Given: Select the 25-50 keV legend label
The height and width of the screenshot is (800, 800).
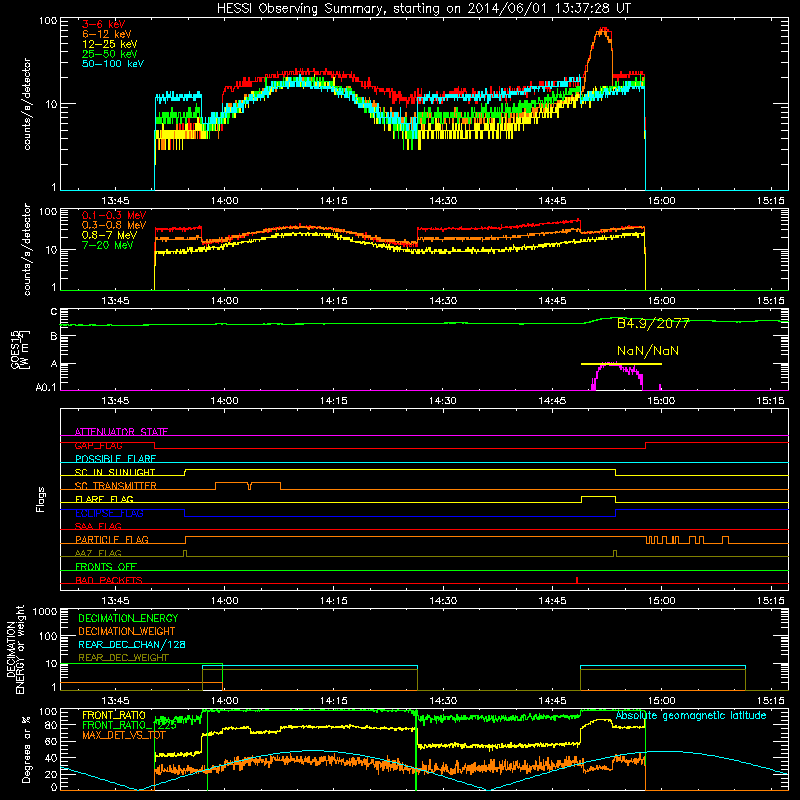Looking at the screenshot, I should pyautogui.click(x=110, y=54).
